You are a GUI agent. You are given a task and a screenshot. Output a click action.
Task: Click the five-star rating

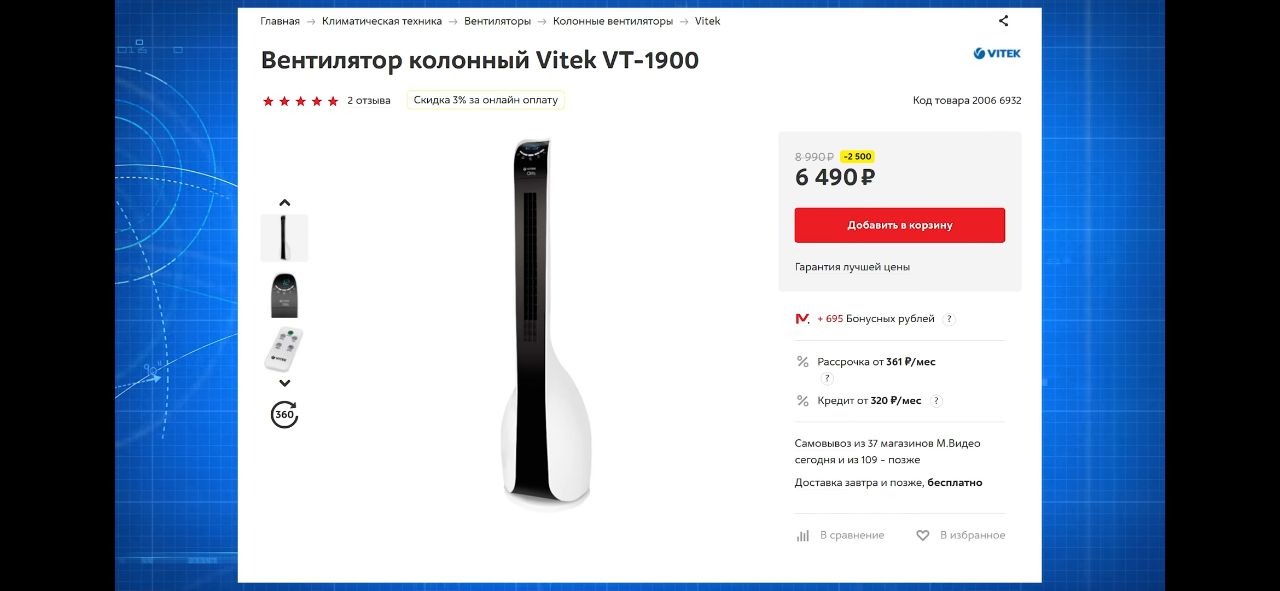click(x=300, y=101)
